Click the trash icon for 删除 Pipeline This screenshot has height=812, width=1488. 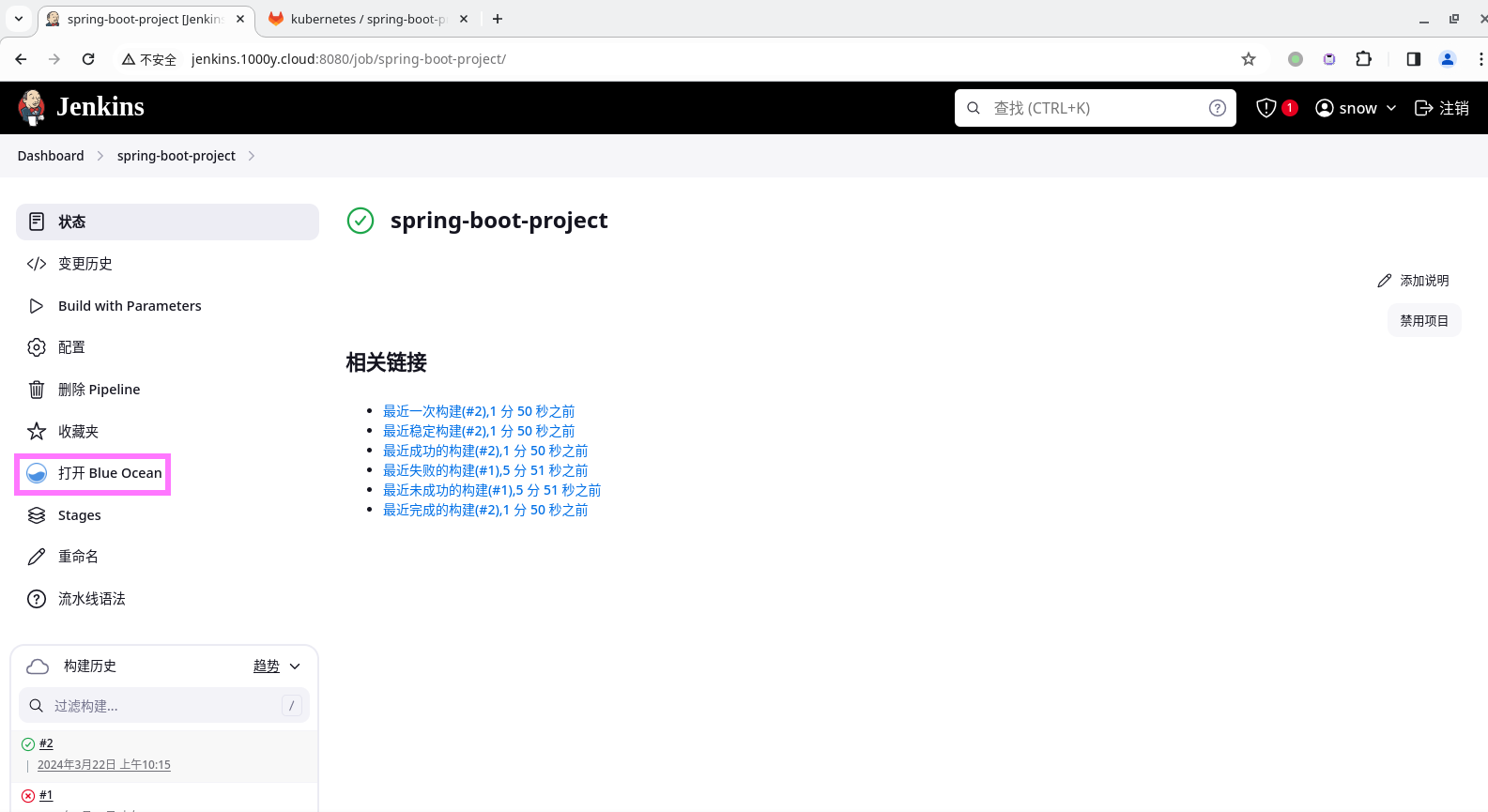tap(37, 390)
